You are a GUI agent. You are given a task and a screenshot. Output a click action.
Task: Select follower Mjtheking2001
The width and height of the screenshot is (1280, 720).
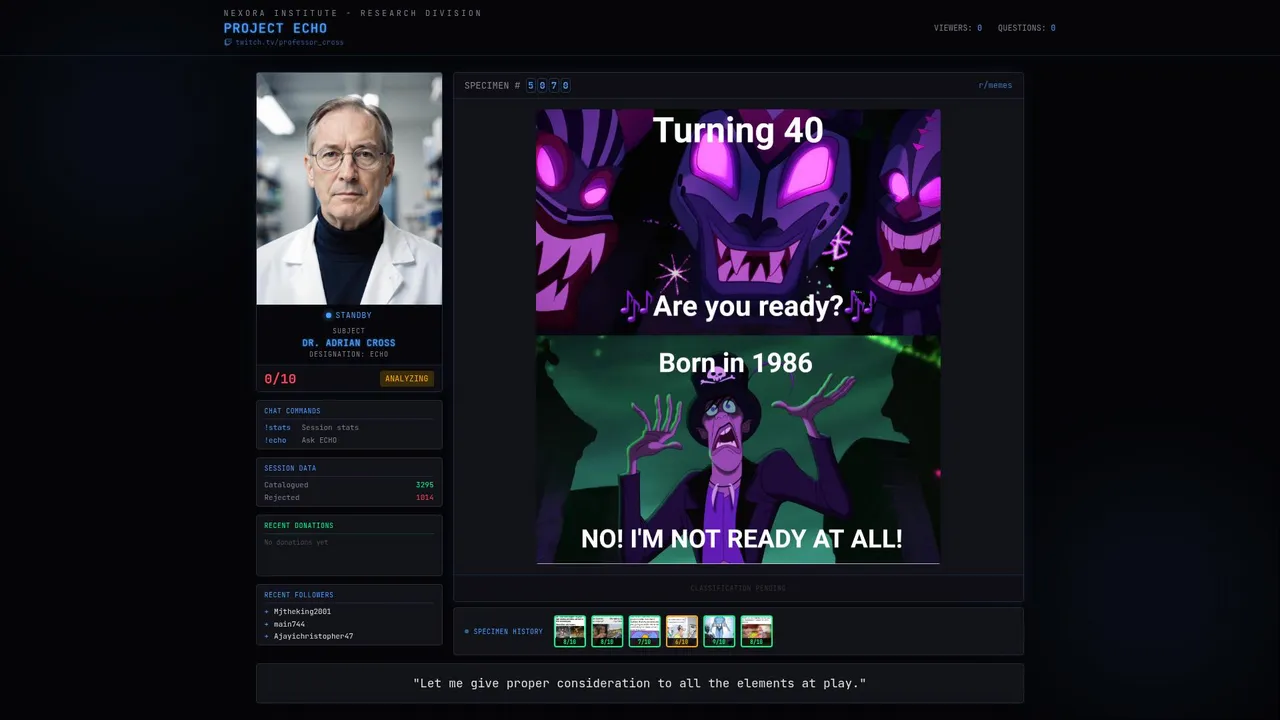pos(302,612)
